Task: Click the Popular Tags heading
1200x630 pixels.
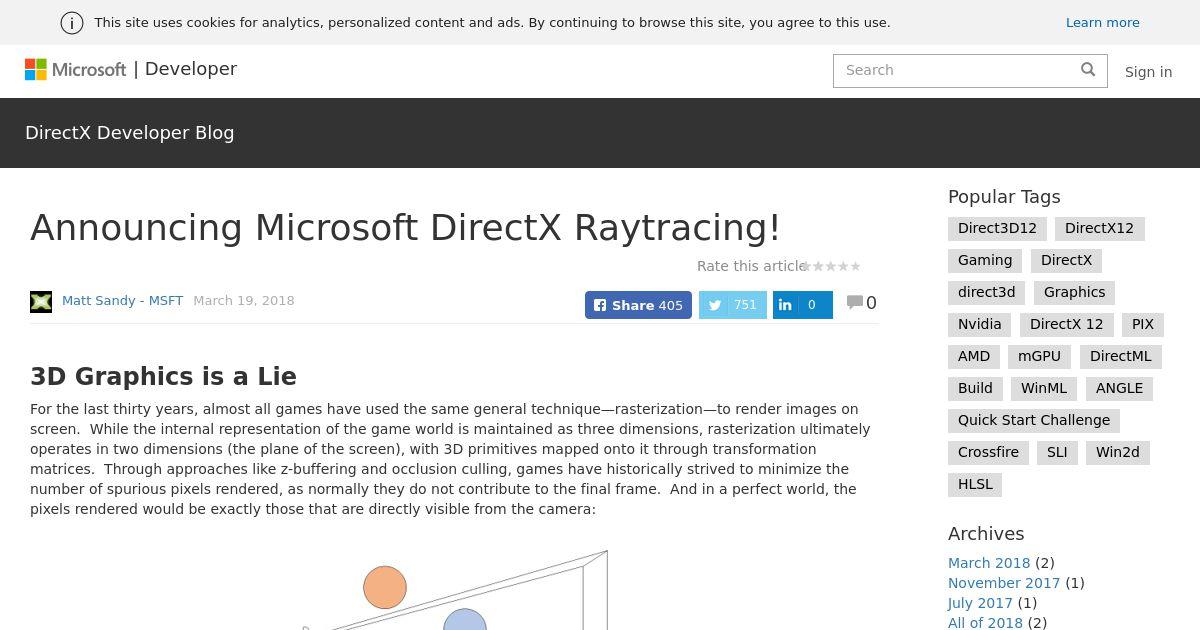Action: 1004,197
